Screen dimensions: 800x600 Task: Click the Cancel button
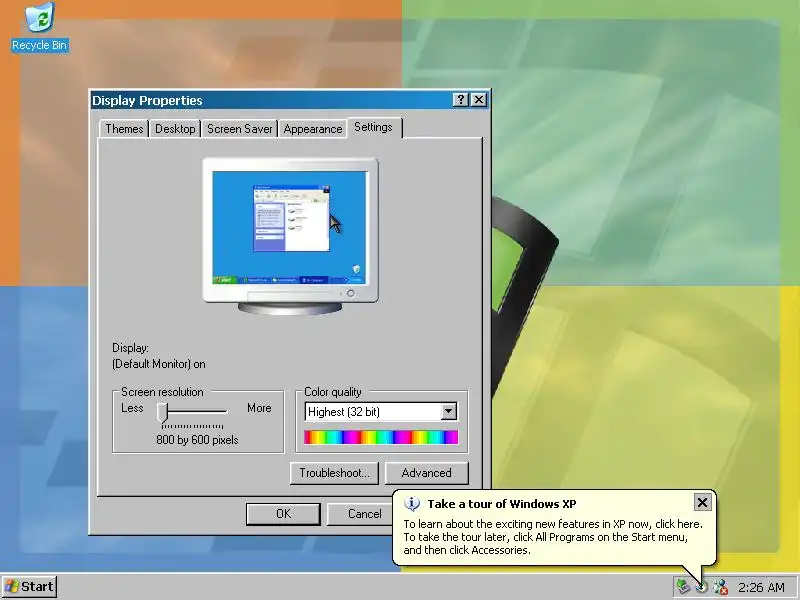[x=362, y=514]
